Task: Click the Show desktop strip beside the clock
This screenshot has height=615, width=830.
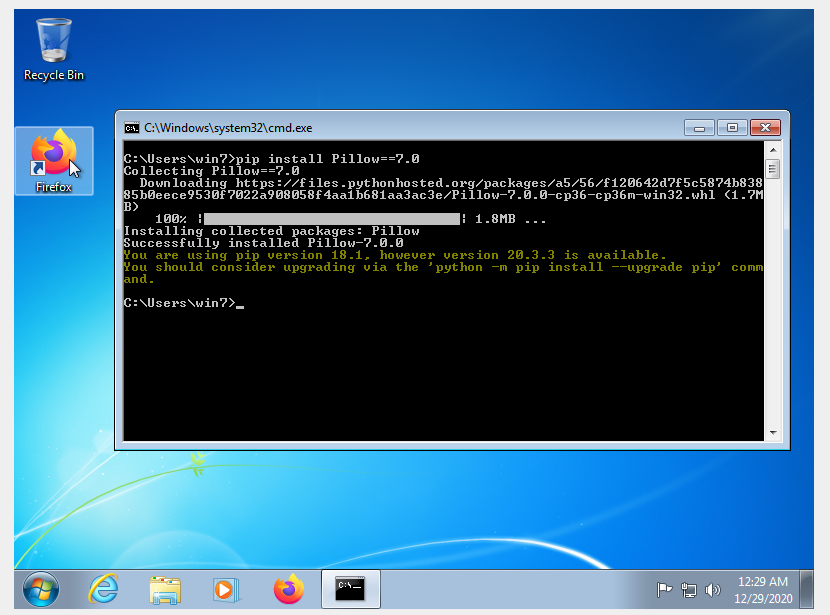Action: [x=807, y=589]
